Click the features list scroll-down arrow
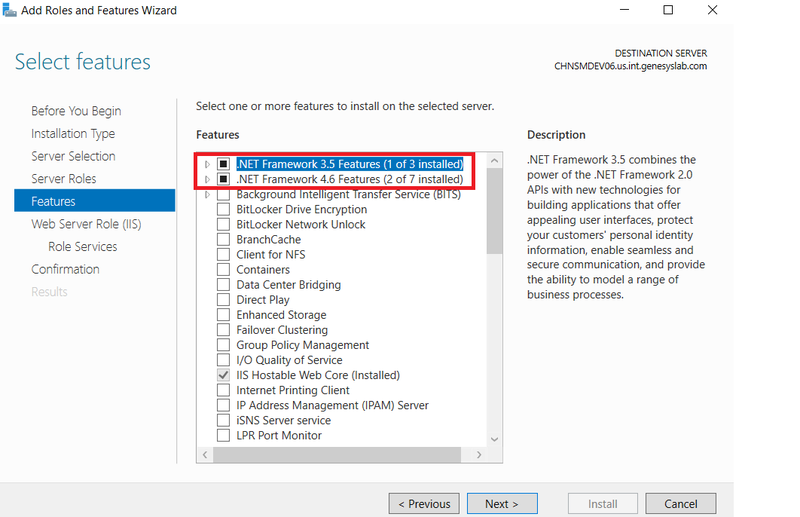800x517 pixels. (494, 439)
